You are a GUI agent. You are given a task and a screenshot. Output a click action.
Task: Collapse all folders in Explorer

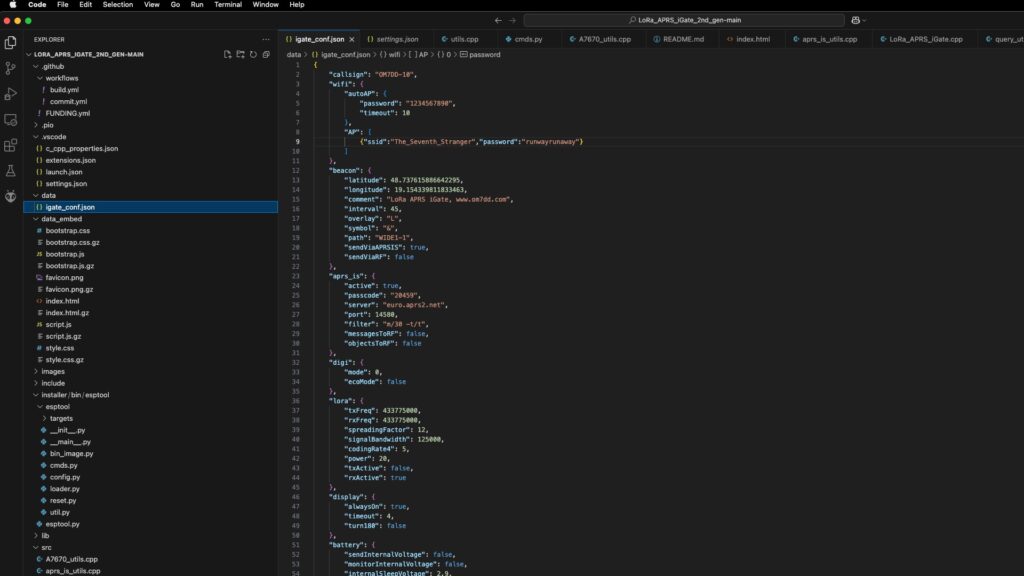pyautogui.click(x=266, y=54)
